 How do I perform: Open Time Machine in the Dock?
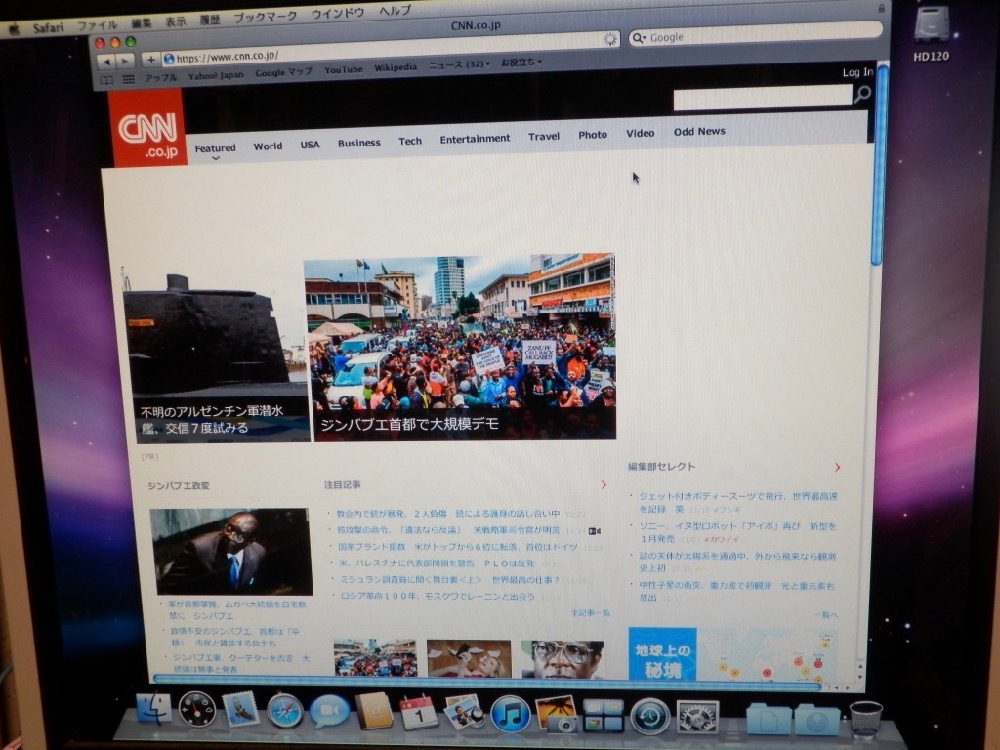click(650, 716)
